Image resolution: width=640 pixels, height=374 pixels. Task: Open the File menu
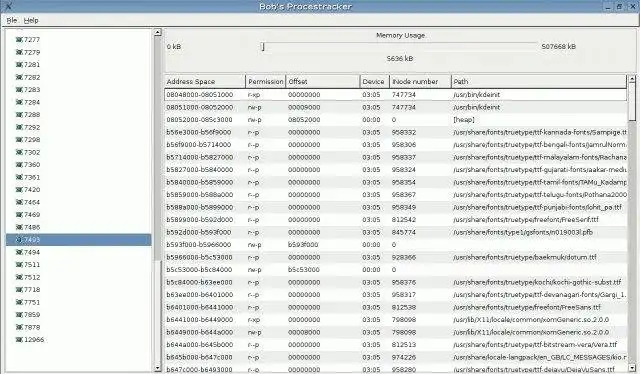click(11, 20)
